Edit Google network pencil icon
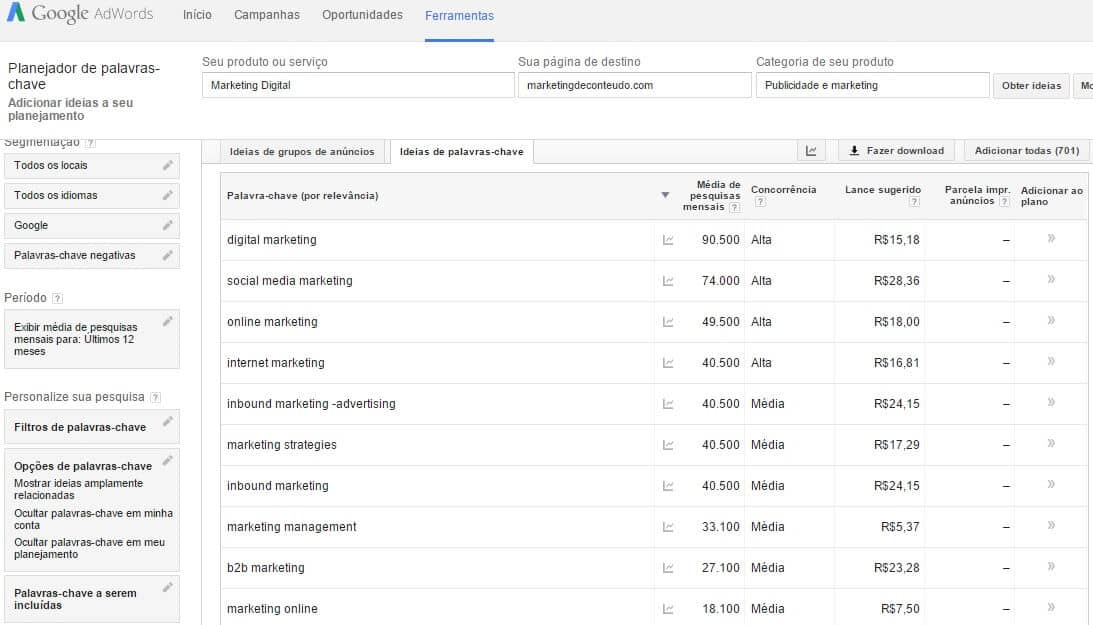 tap(167, 225)
